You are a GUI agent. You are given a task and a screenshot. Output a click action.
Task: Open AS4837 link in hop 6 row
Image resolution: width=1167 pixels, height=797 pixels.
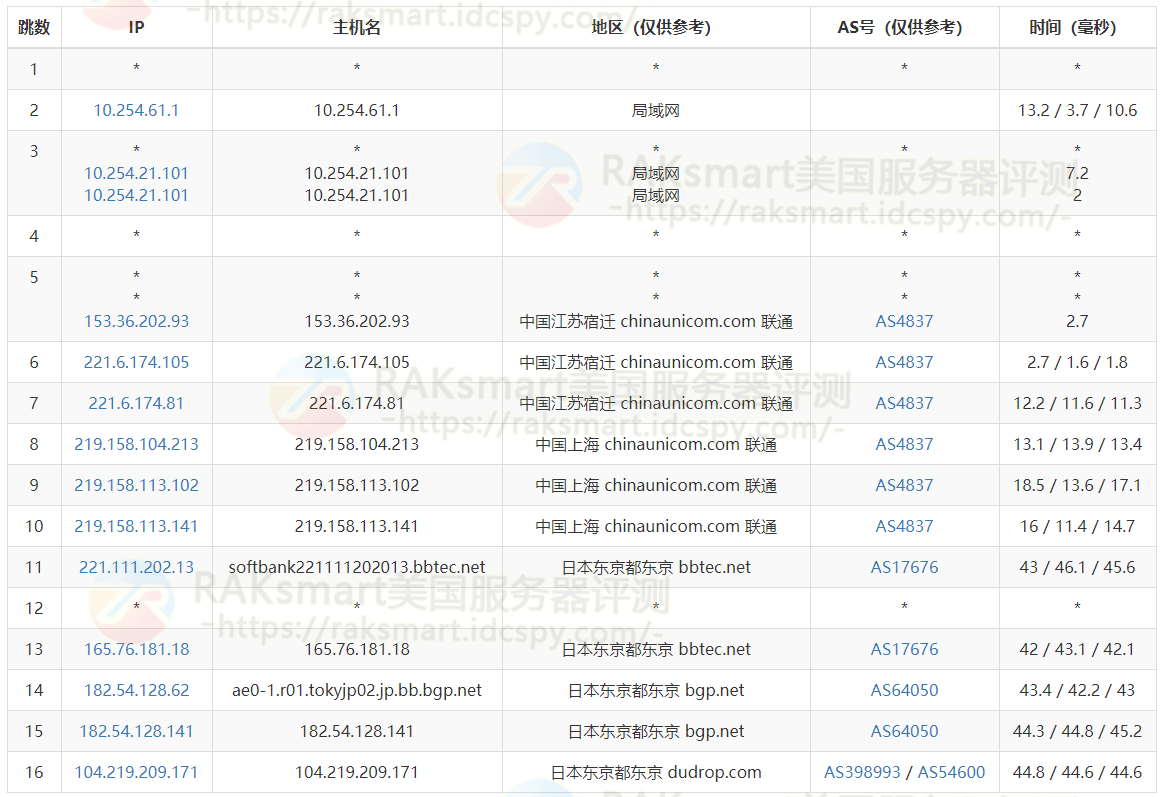click(x=904, y=362)
